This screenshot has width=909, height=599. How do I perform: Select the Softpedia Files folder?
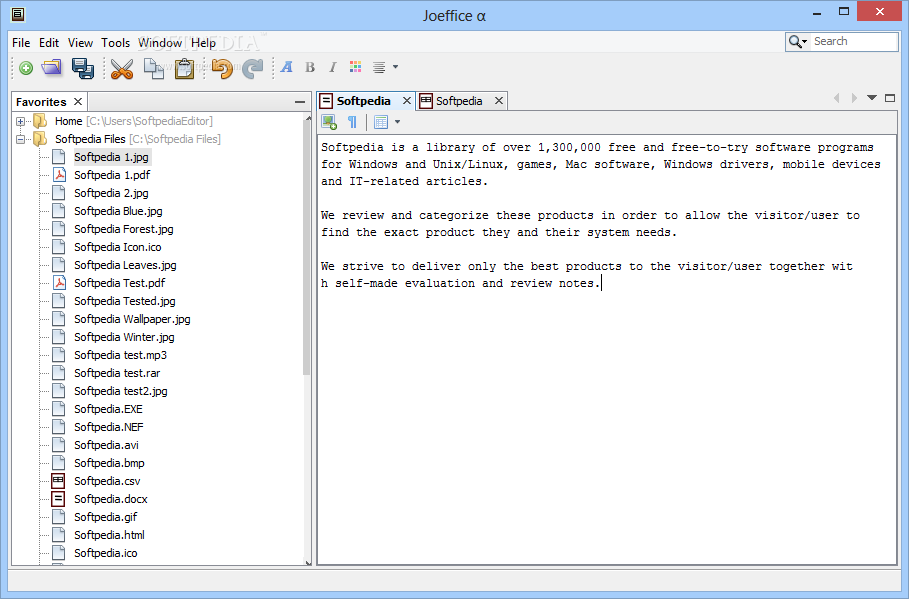[138, 139]
